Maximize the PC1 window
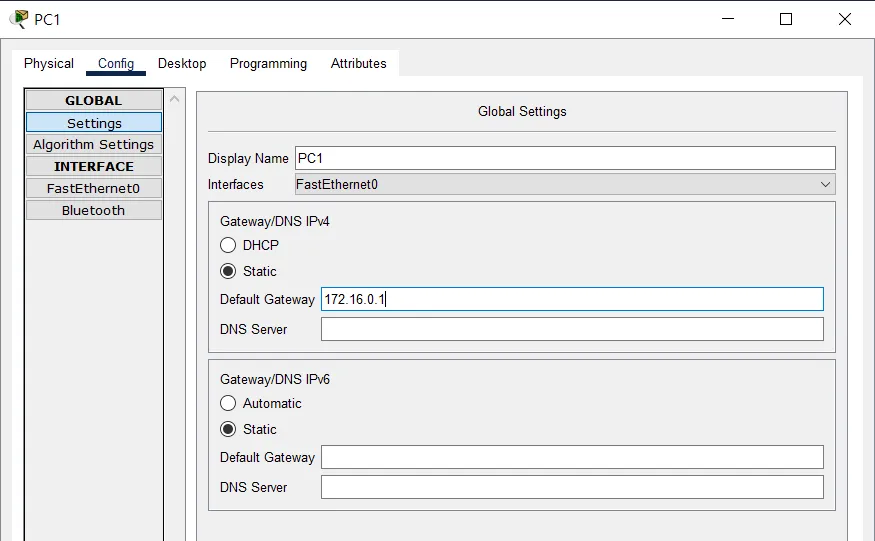Viewport: 875px width, 541px height. click(x=786, y=19)
